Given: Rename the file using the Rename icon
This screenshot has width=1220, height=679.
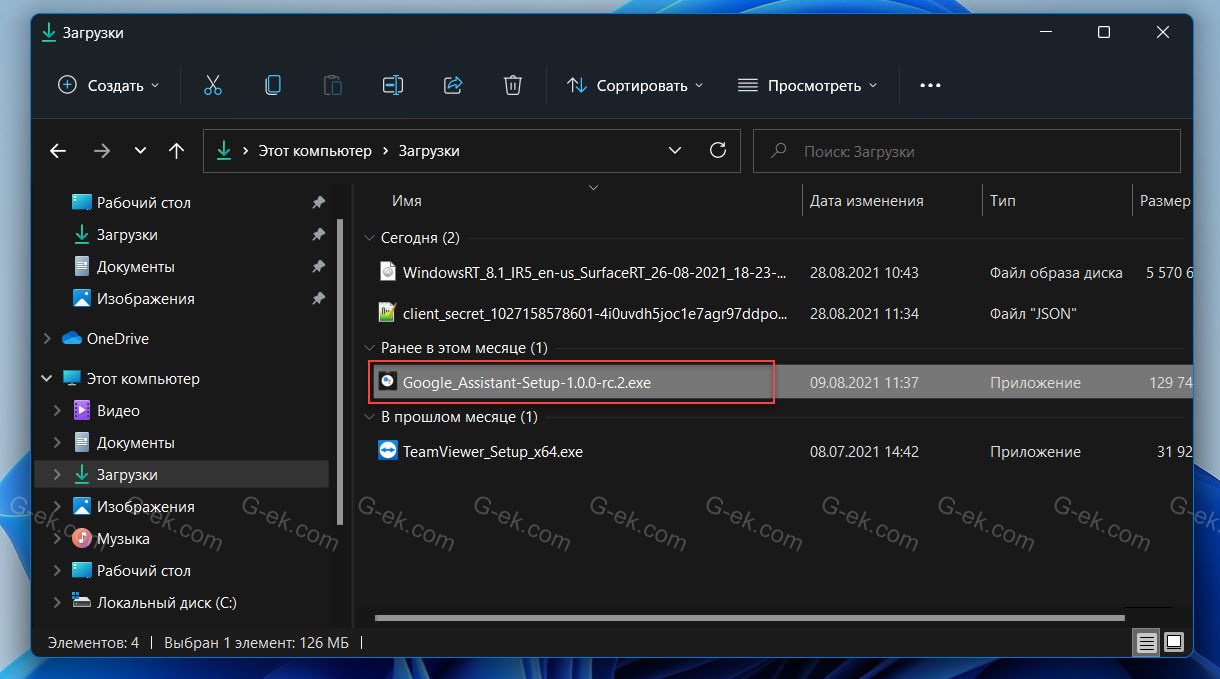Looking at the screenshot, I should [x=392, y=85].
